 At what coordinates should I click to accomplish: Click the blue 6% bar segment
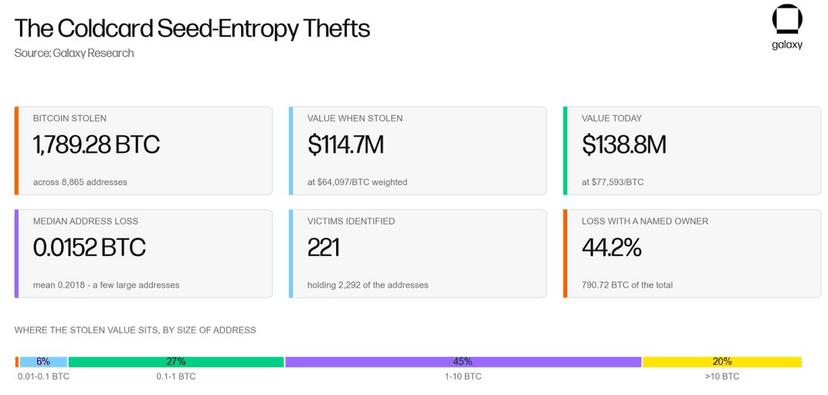pyautogui.click(x=43, y=362)
